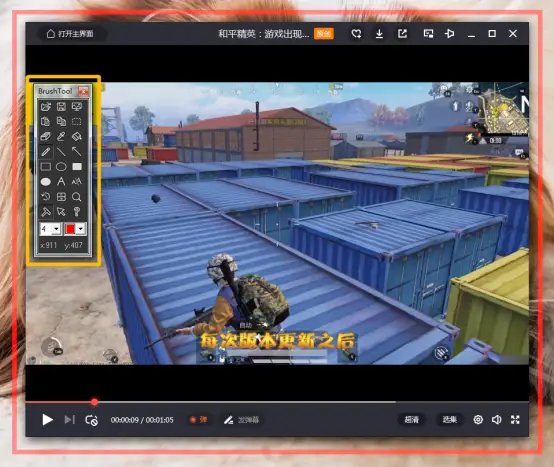
Task: Select the paint bucket fill tool
Action: click(x=77, y=136)
